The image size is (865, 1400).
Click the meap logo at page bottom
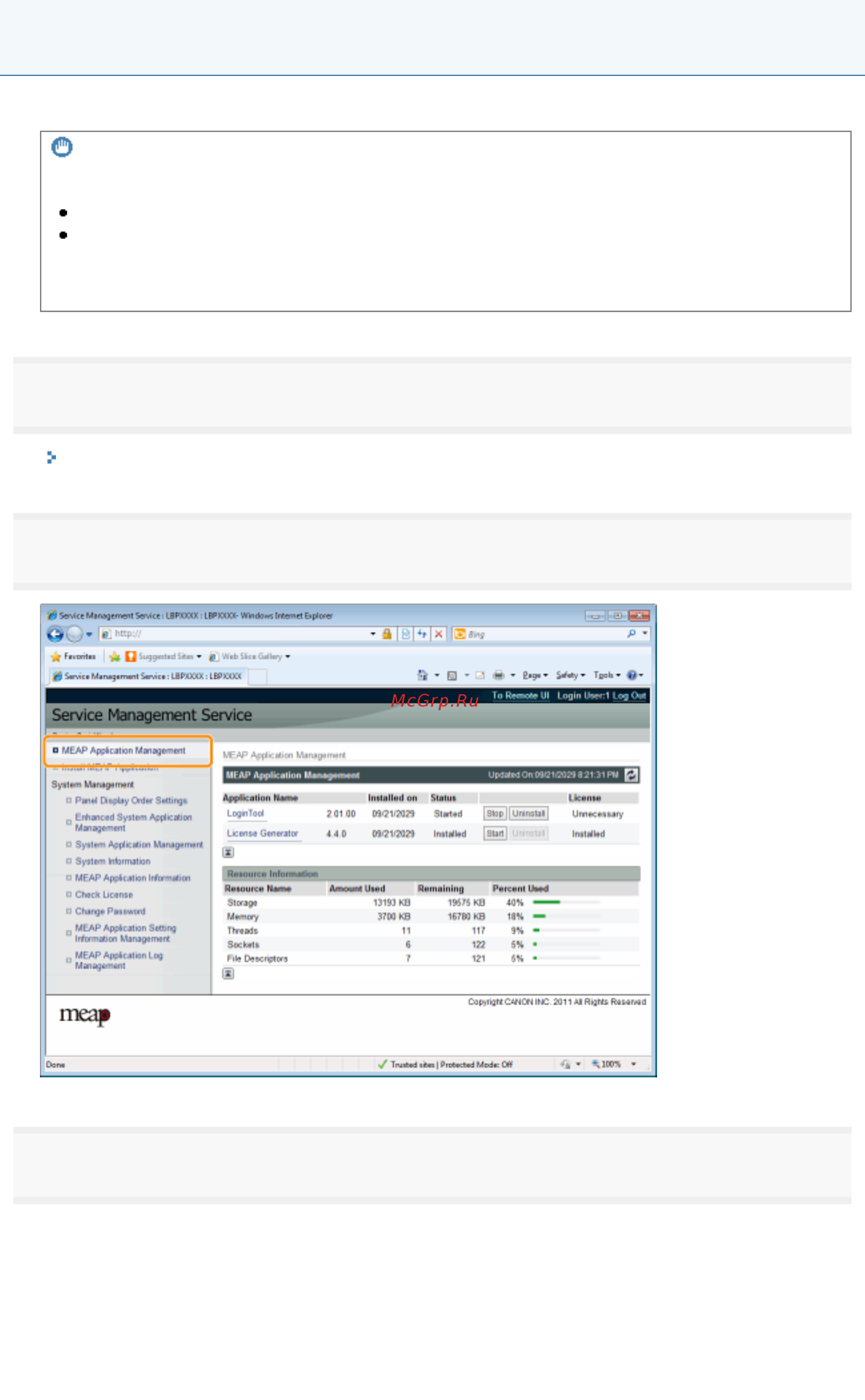(85, 1016)
